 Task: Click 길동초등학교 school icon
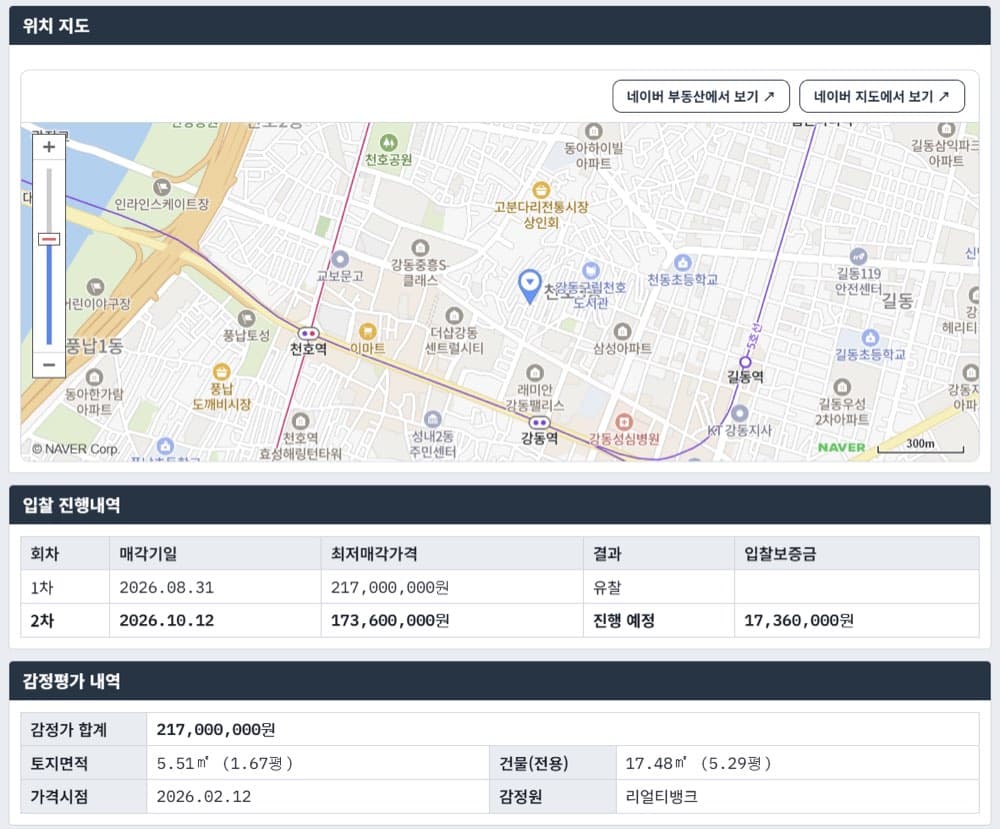(x=870, y=337)
